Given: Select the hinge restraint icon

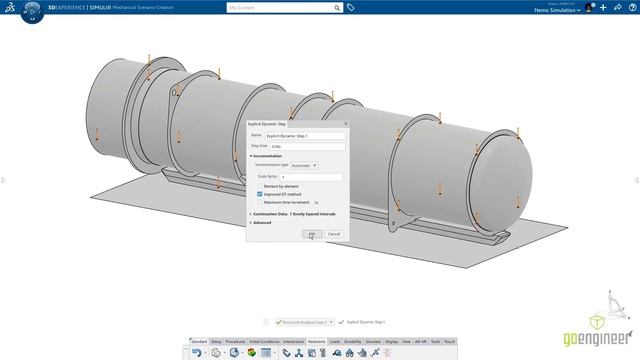Looking at the screenshot, I should [350, 353].
